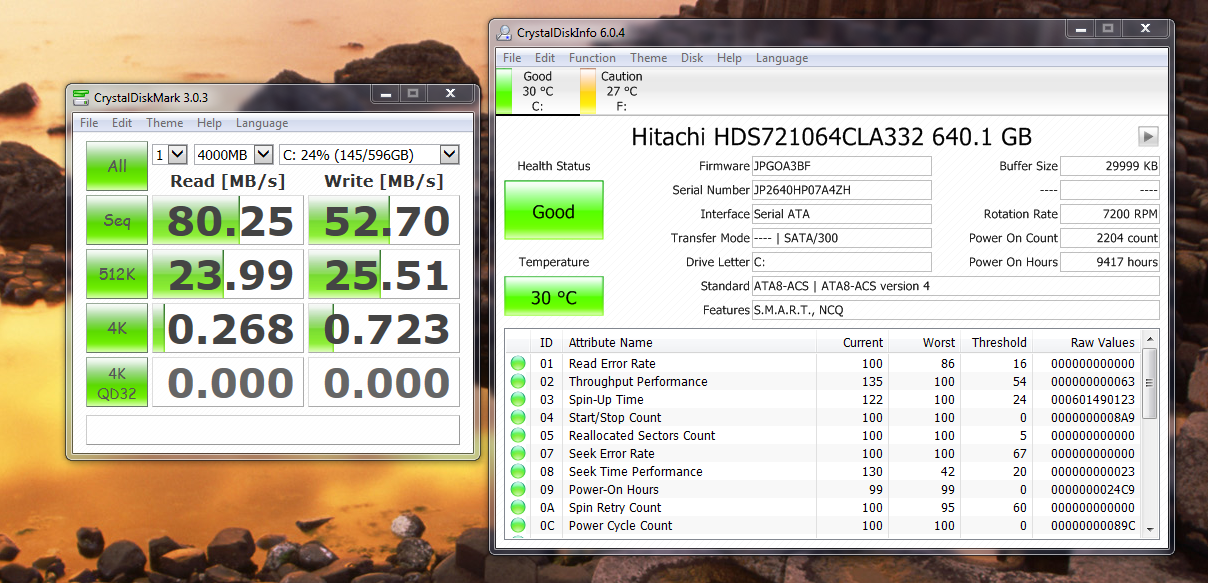Click the CrystalDiskMark title bar icon

click(81, 97)
